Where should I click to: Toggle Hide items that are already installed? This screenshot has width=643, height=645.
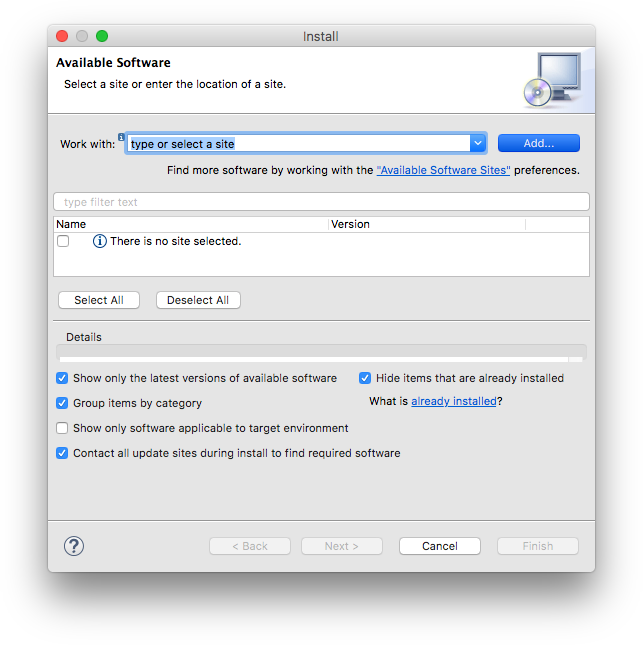pos(365,378)
